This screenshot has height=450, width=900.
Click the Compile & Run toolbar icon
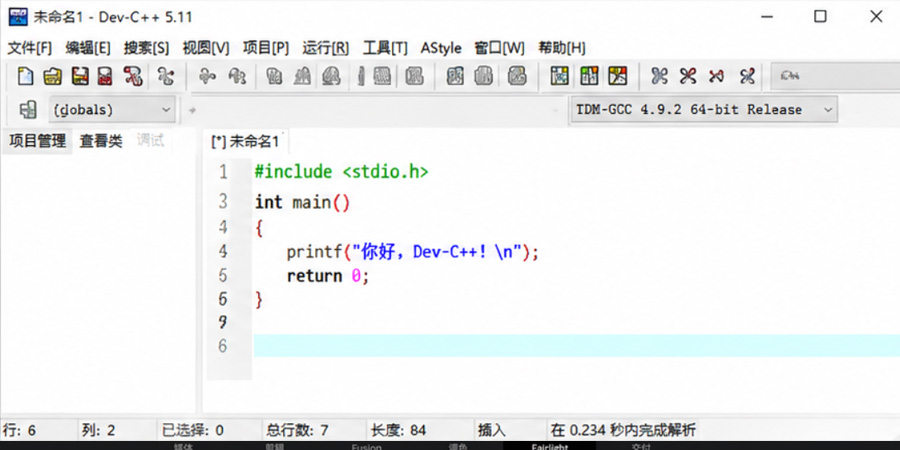pyautogui.click(x=618, y=76)
